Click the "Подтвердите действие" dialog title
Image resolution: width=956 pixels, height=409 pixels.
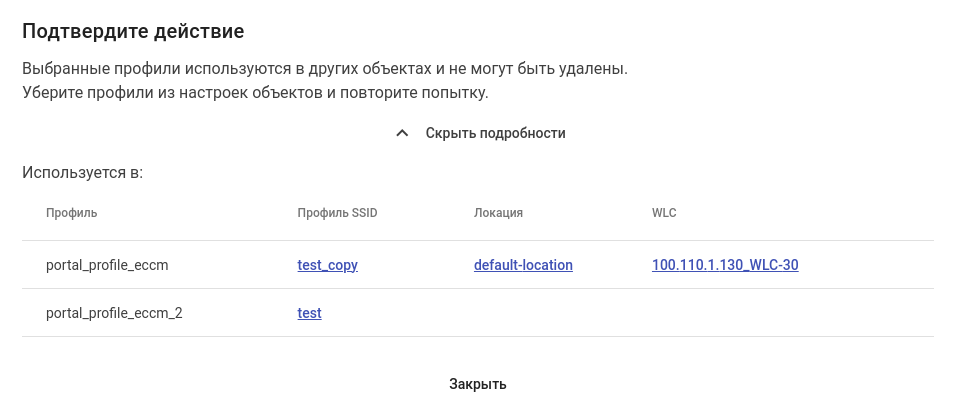tap(133, 31)
